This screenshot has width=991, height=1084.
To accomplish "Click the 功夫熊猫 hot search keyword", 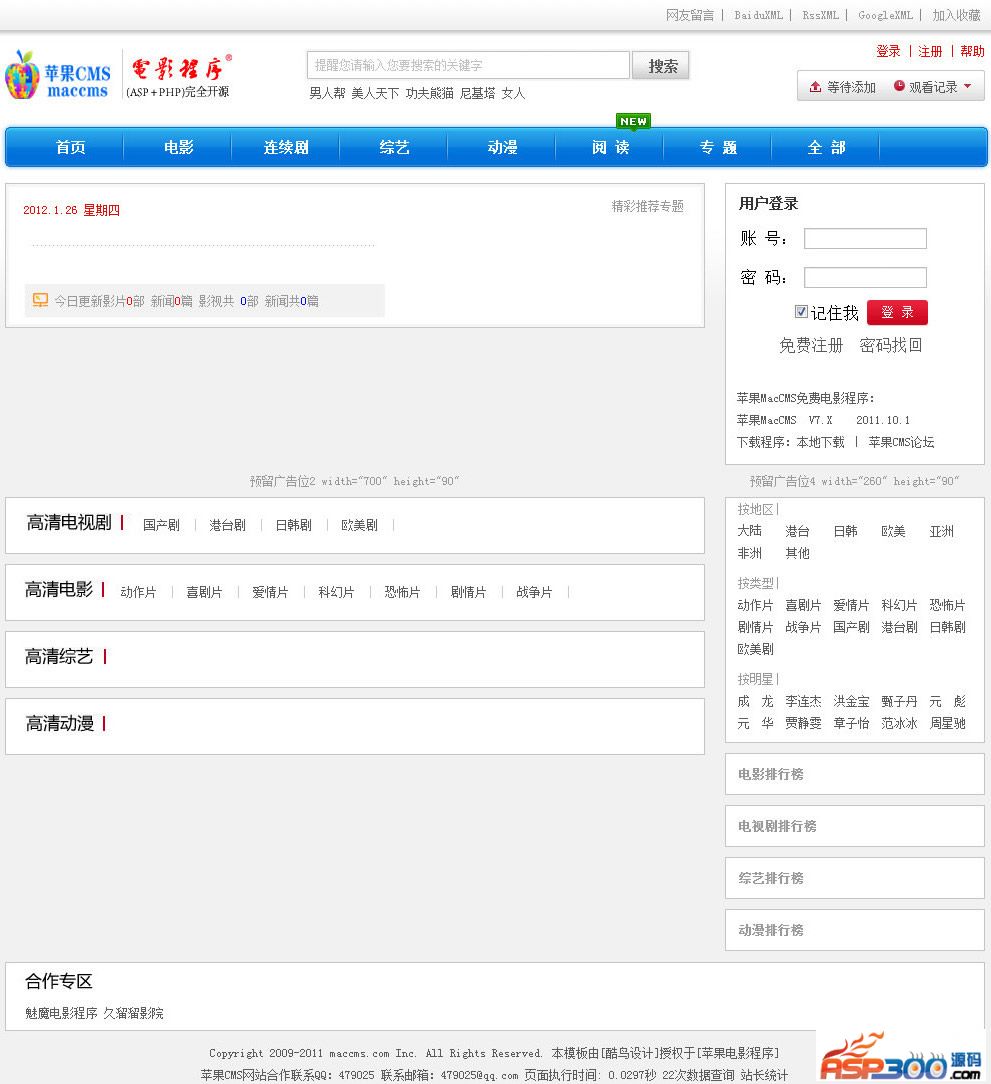I will tap(429, 93).
